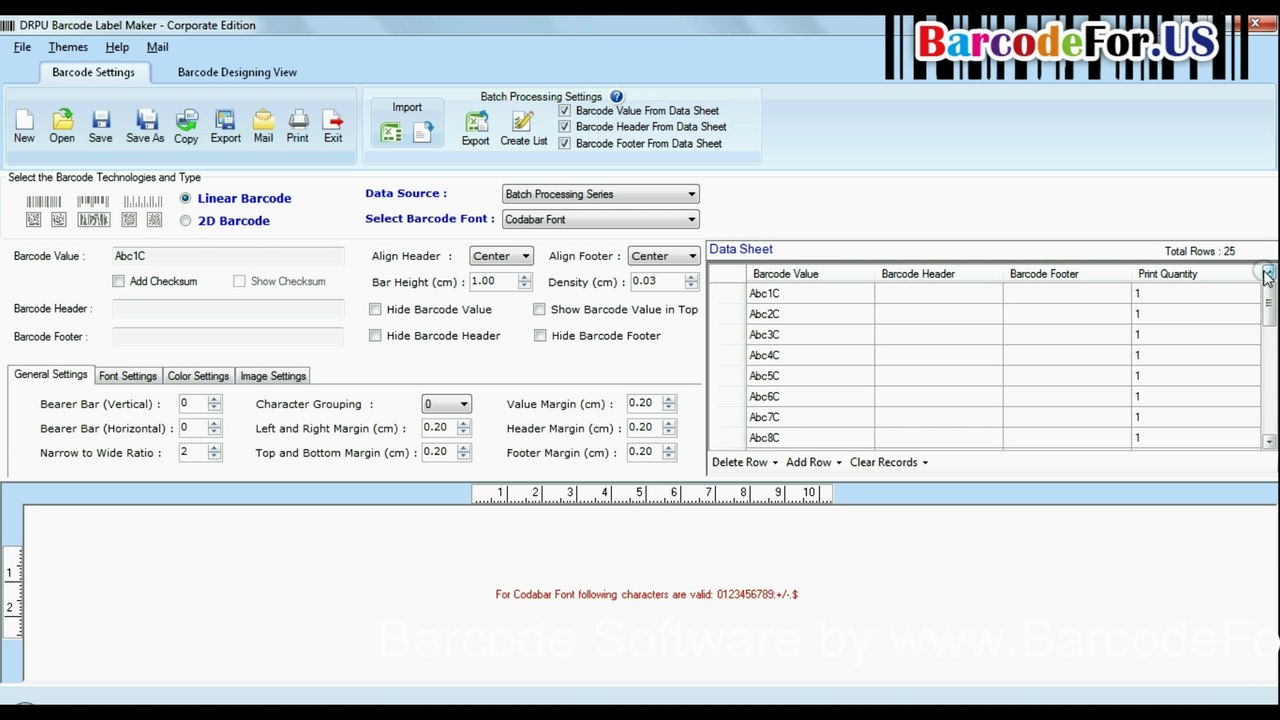Screen dimensions: 1280x720
Task: Uncheck Barcode Header From Data Sheet
Action: tap(565, 127)
